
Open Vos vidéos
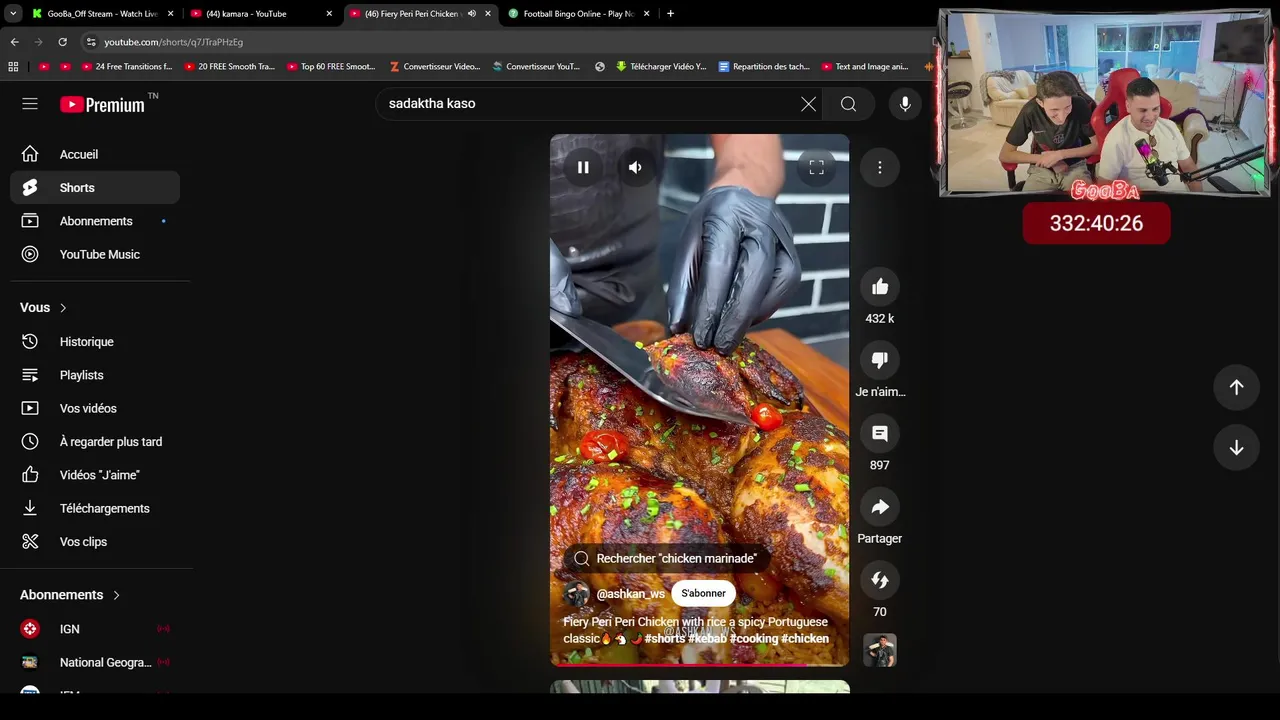95,408
